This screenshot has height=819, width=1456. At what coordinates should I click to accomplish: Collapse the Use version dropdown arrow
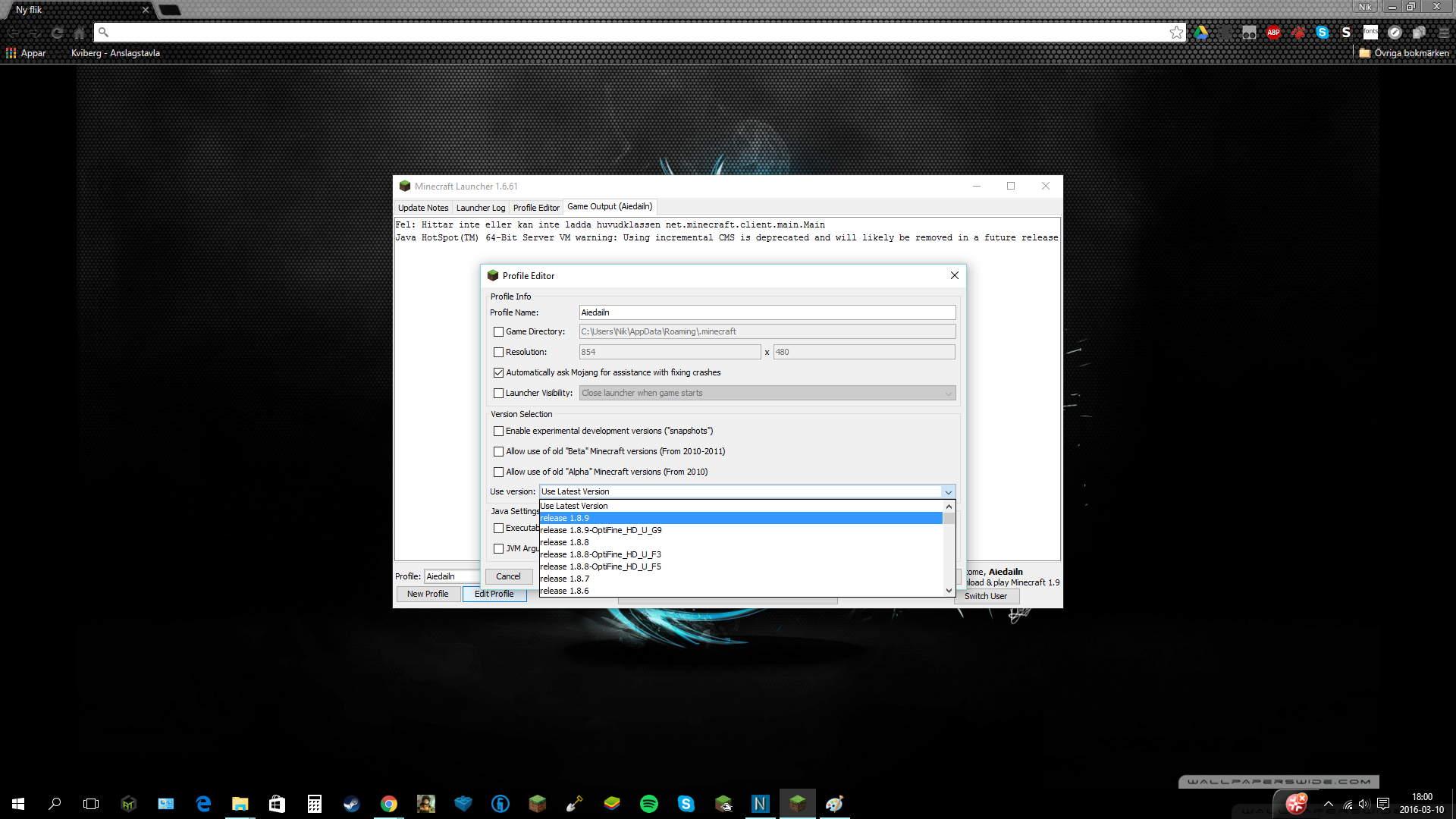(x=948, y=492)
